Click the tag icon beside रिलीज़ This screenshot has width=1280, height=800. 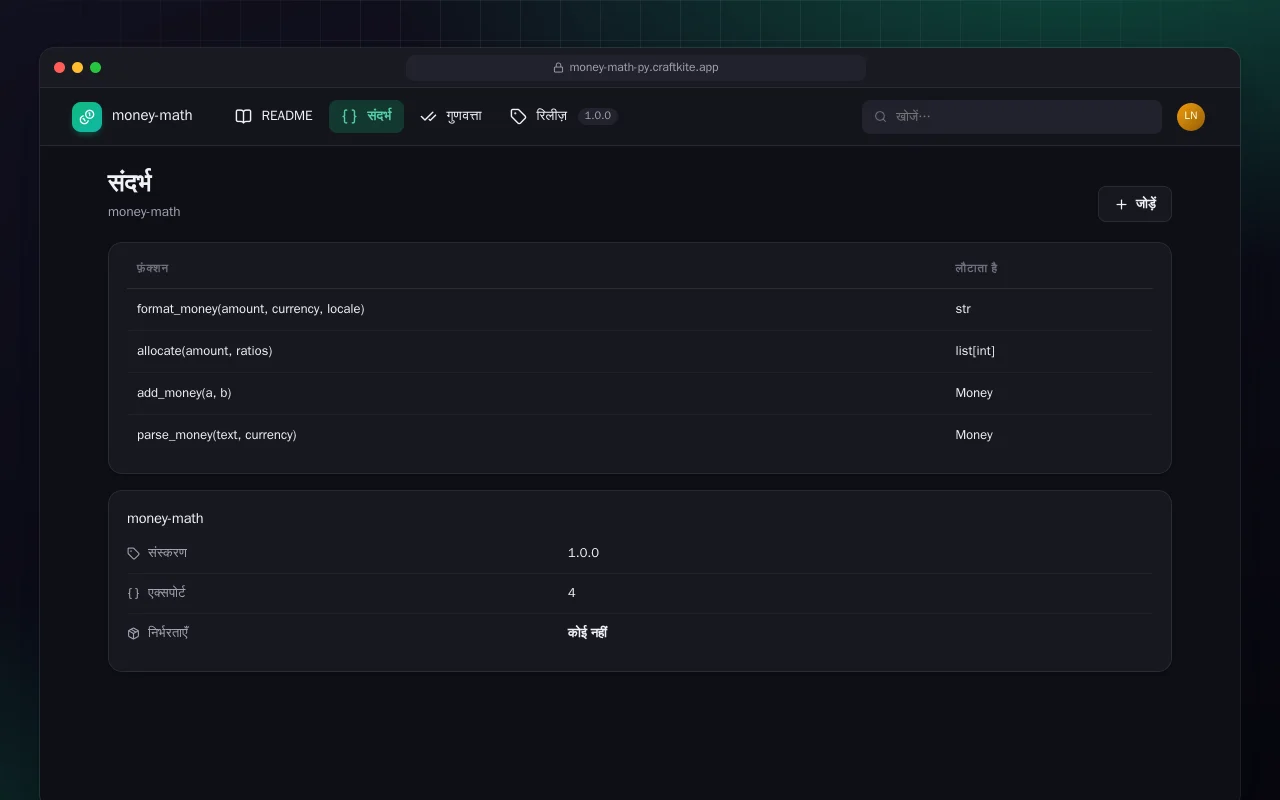click(518, 116)
